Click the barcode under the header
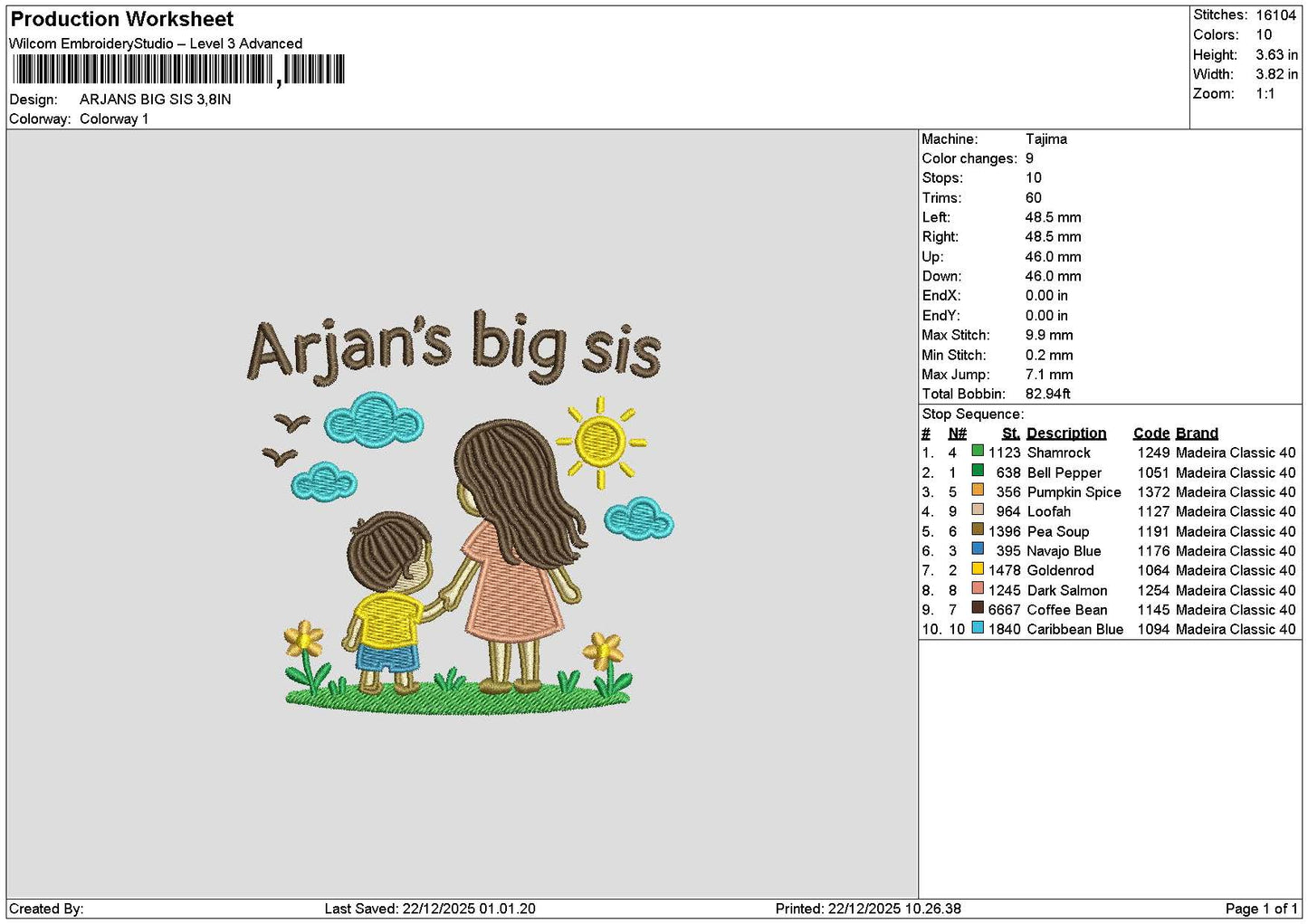Image resolution: width=1308 pixels, height=924 pixels. point(178,70)
